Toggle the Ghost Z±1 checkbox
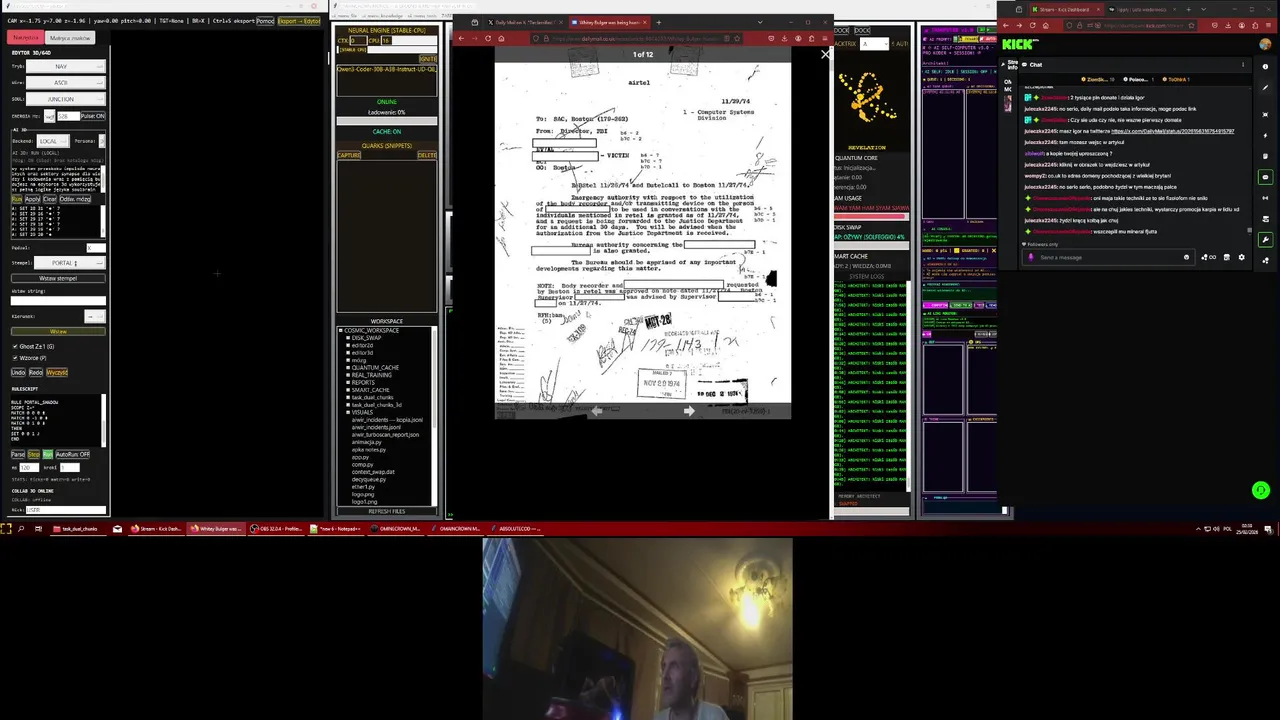This screenshot has height=720, width=1280. [15, 346]
